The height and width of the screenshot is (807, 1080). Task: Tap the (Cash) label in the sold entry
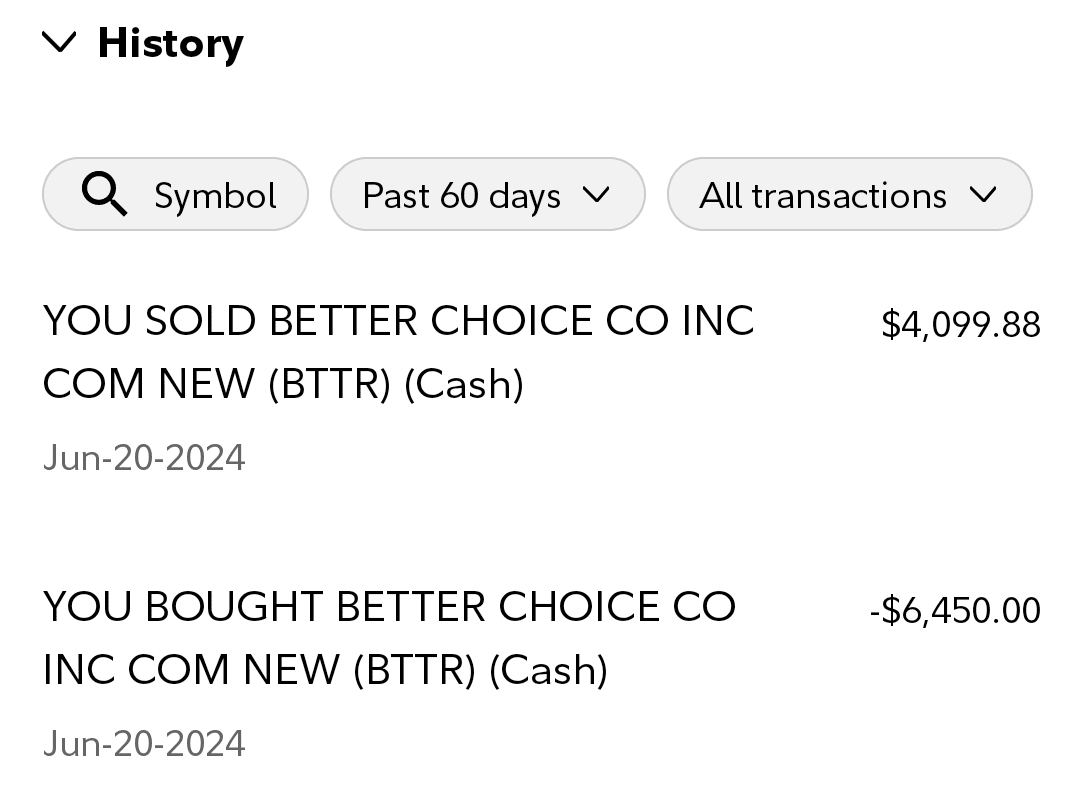464,384
